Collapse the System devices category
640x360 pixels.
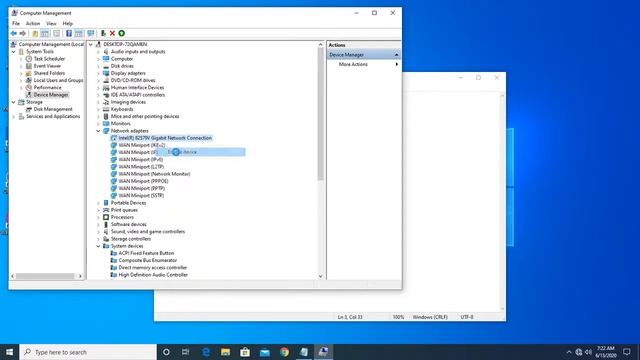tap(98, 246)
